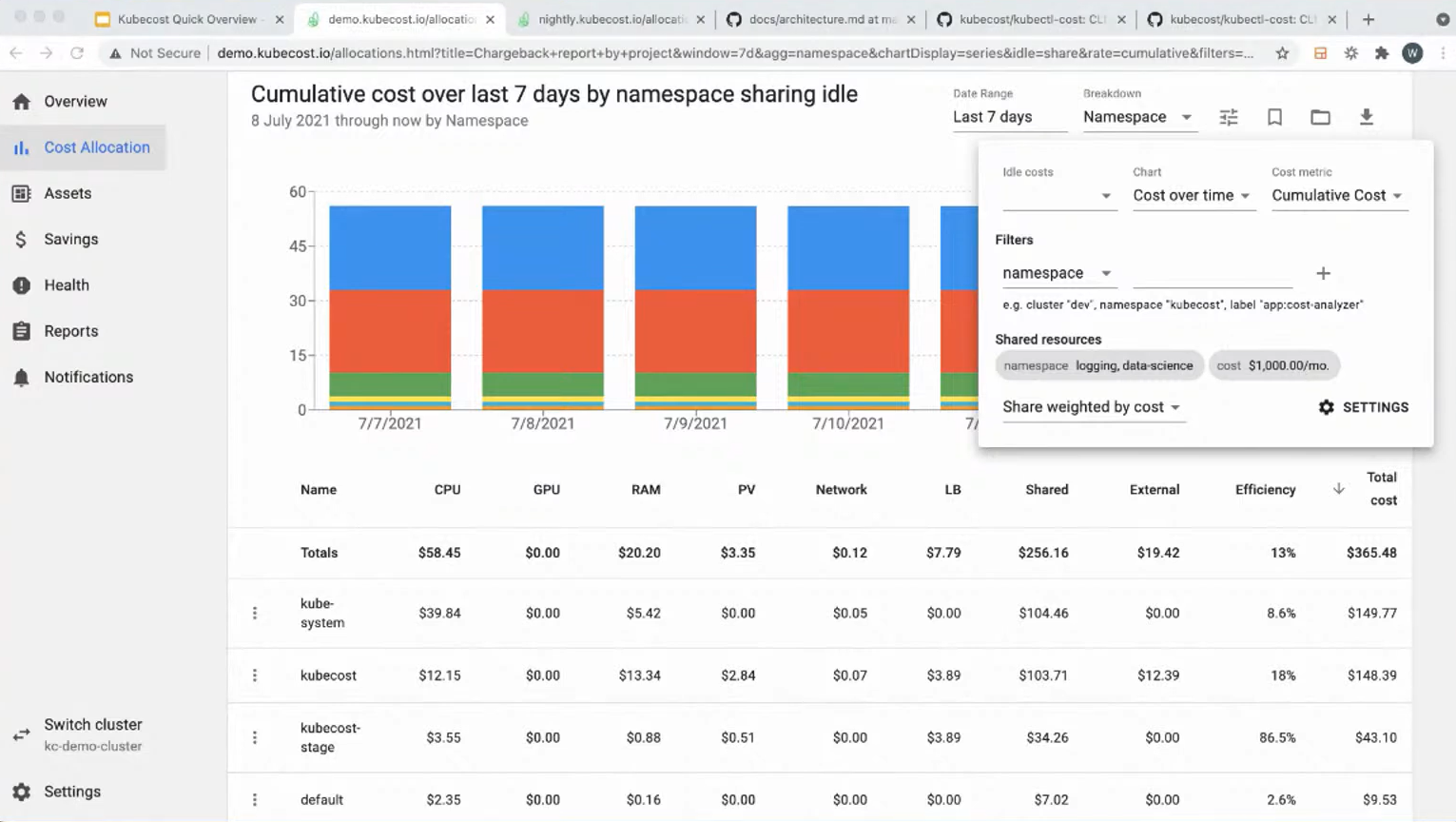The height and width of the screenshot is (822, 1456).
Task: Click the Switch cluster arrows icon
Action: [x=21, y=734]
